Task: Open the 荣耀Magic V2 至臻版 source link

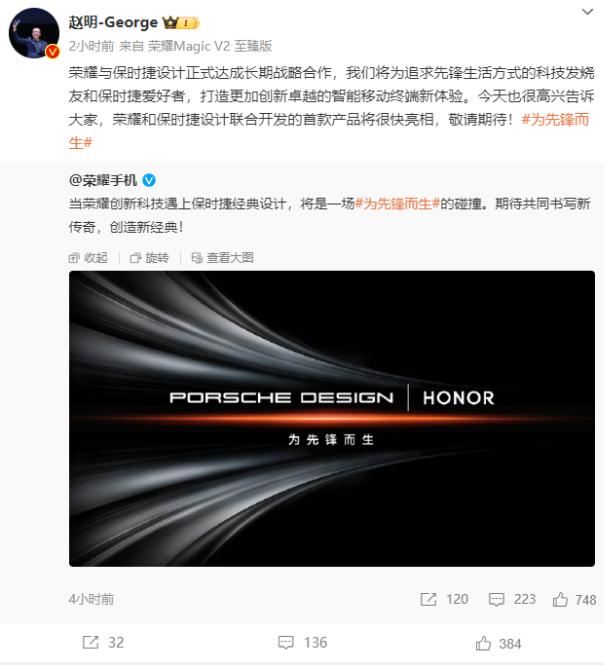Action: [x=210, y=46]
